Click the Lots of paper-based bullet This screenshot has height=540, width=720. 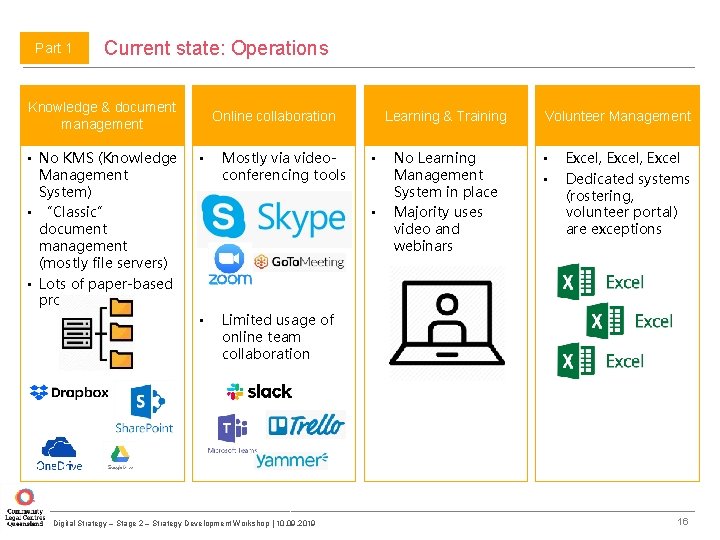(x=106, y=292)
